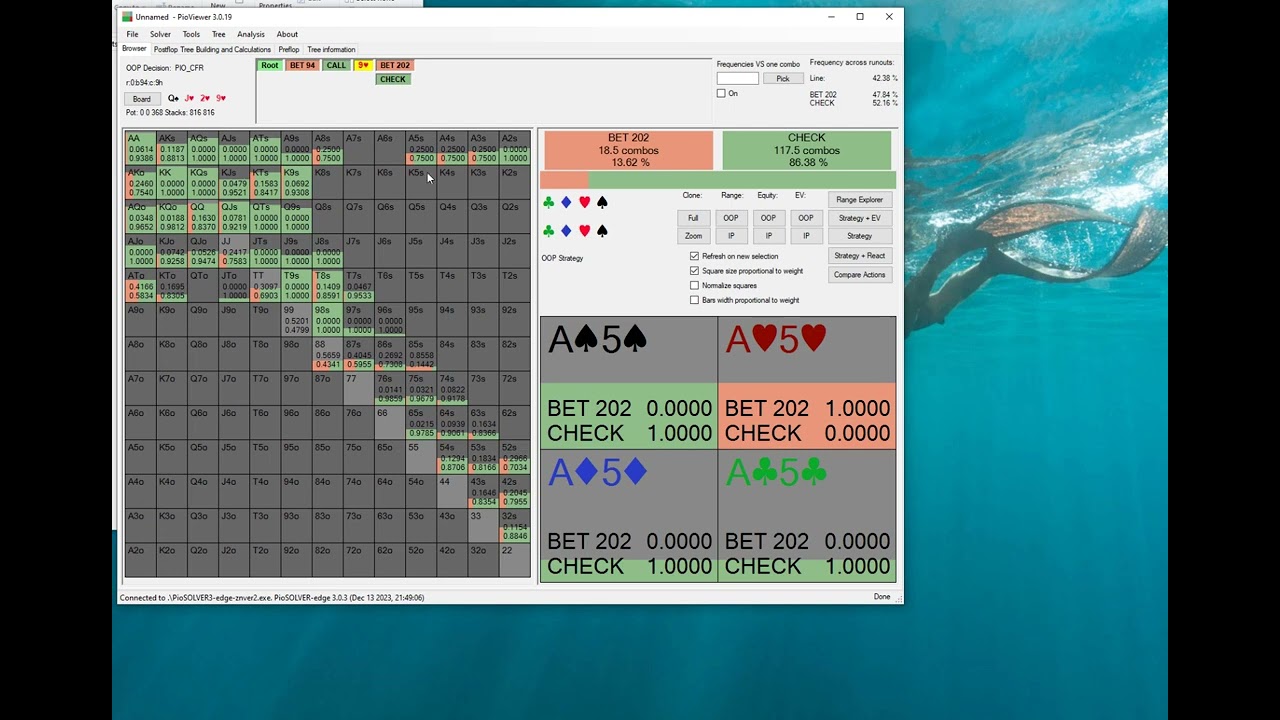This screenshot has width=1280, height=720.
Task: Select the heart suit in the second suit row
Action: [585, 231]
